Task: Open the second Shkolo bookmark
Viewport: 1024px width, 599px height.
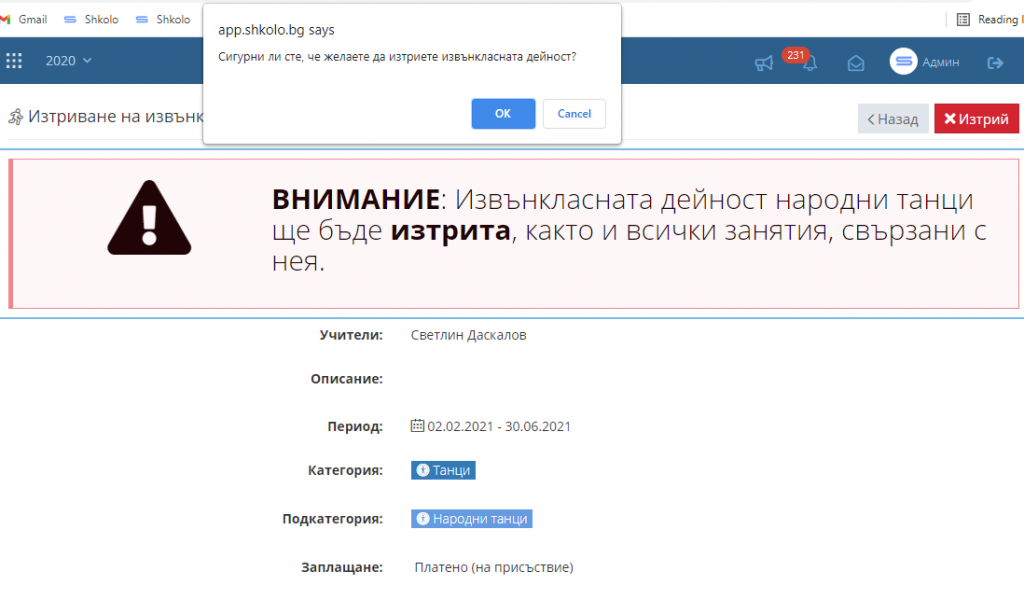Action: click(x=162, y=19)
